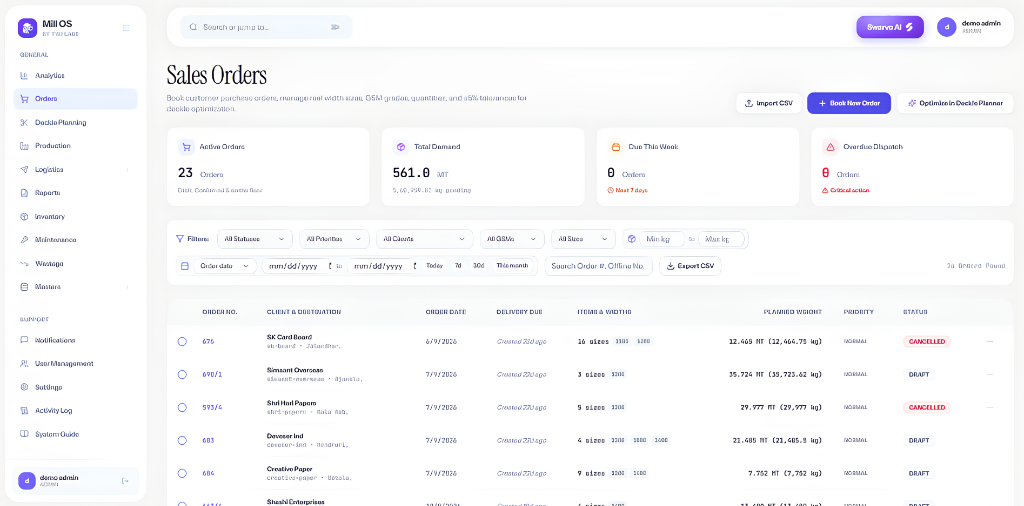Click the Max kg input field

click(x=721, y=239)
